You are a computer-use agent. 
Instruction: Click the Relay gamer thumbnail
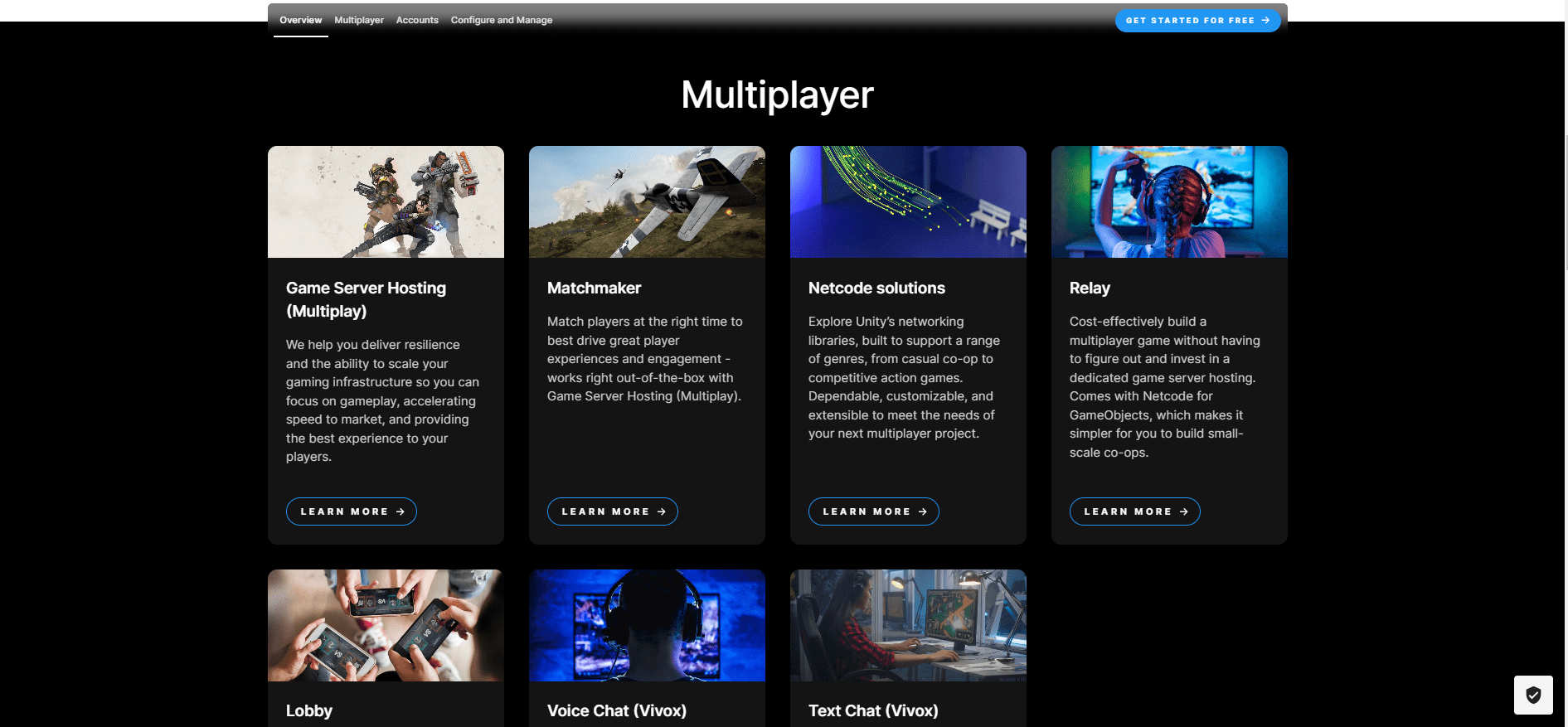pos(1169,201)
